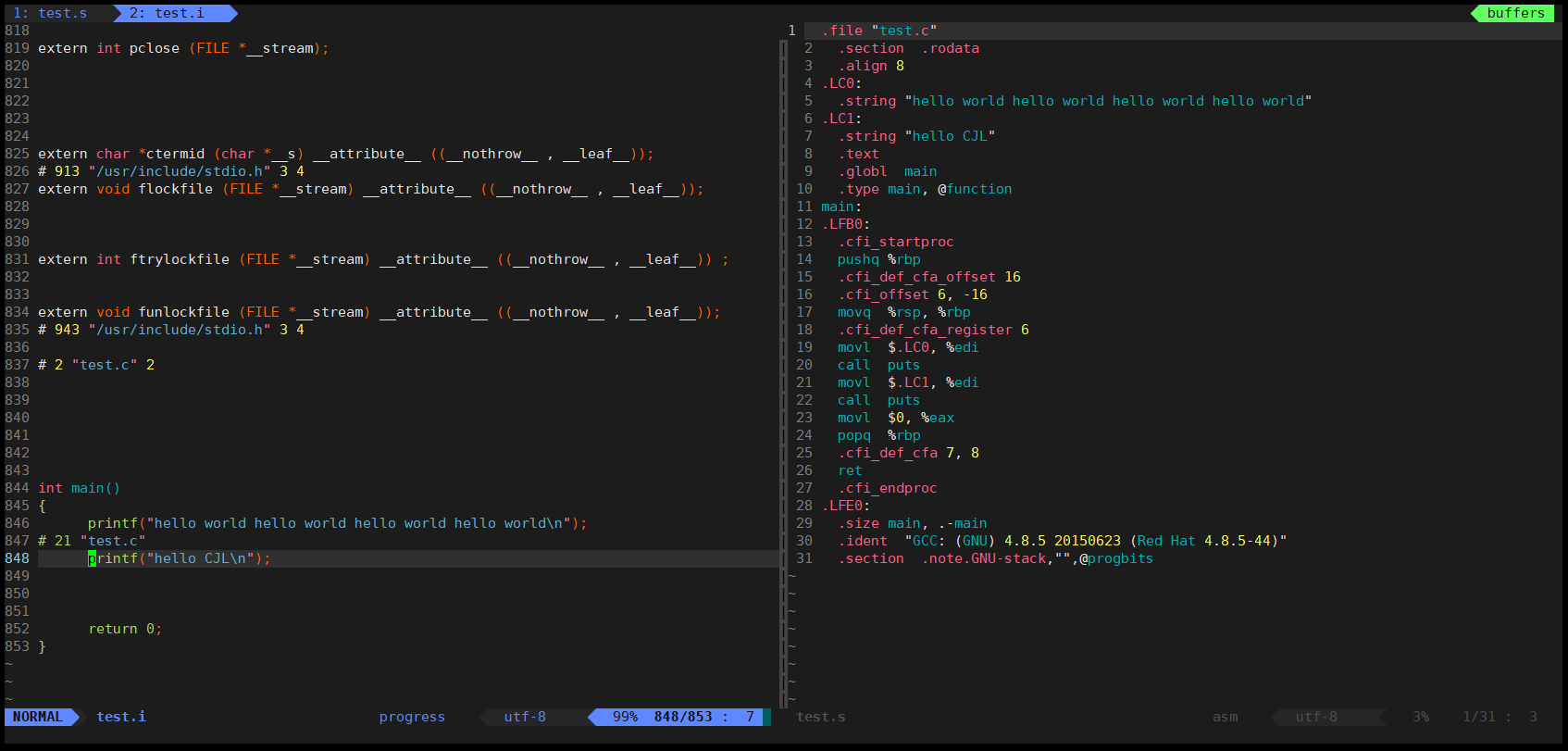Click the 1/31 line counter

[x=1479, y=717]
